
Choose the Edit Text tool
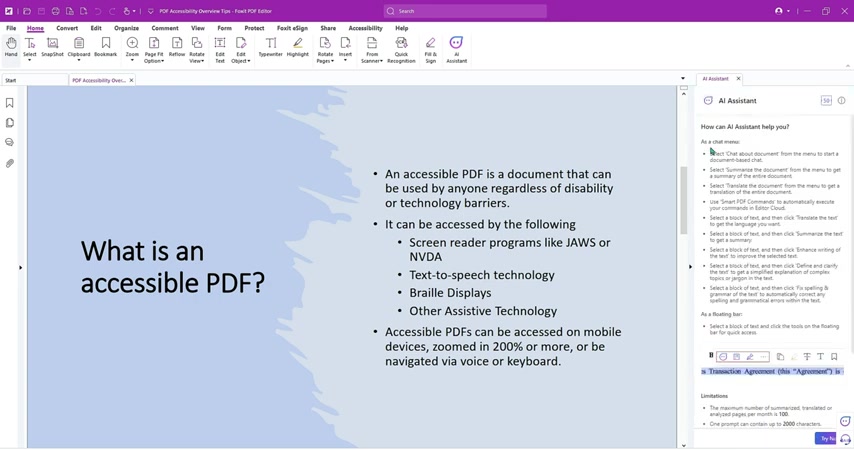pyautogui.click(x=220, y=50)
